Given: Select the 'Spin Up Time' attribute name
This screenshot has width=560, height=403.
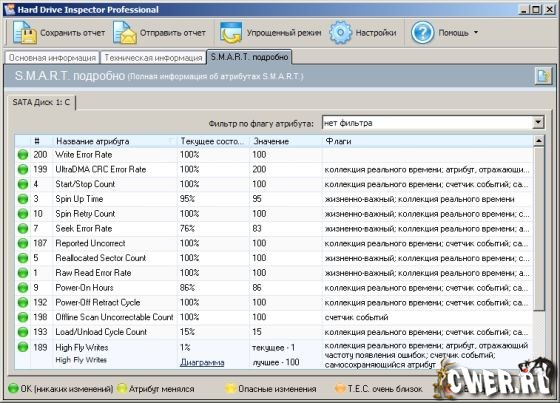Looking at the screenshot, I should [79, 199].
